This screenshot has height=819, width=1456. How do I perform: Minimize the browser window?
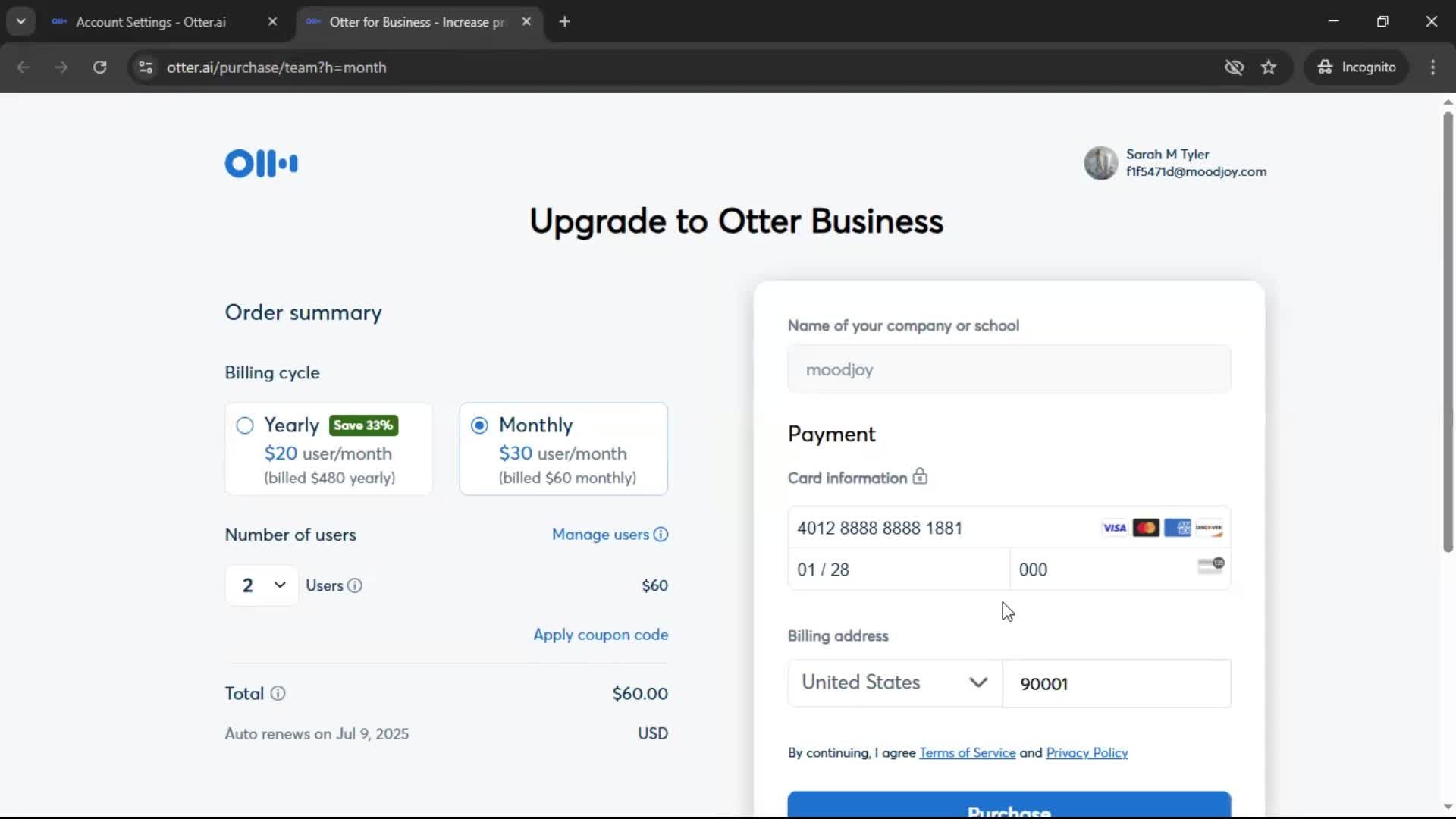pyautogui.click(x=1333, y=22)
